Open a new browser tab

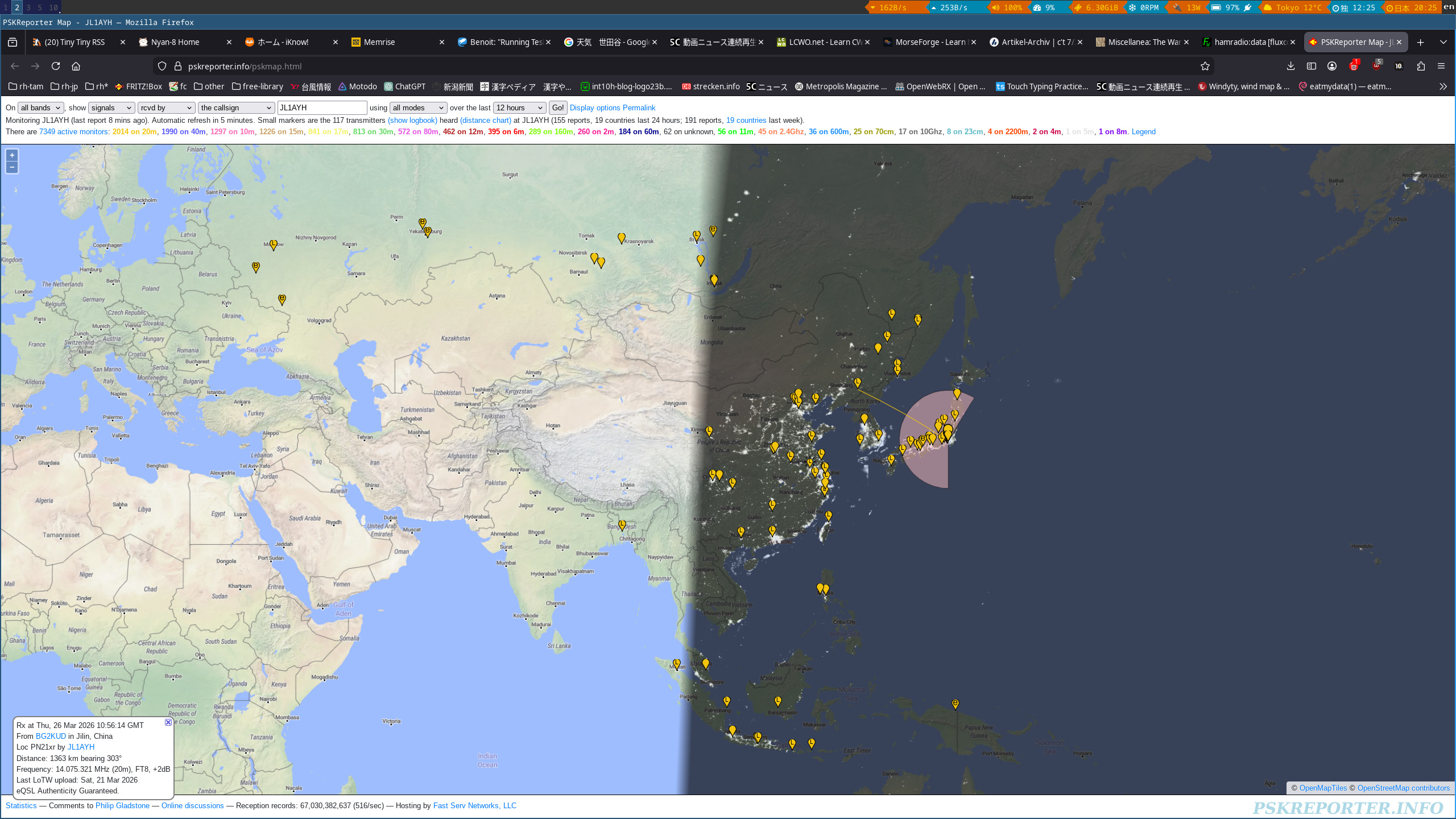tap(1420, 42)
